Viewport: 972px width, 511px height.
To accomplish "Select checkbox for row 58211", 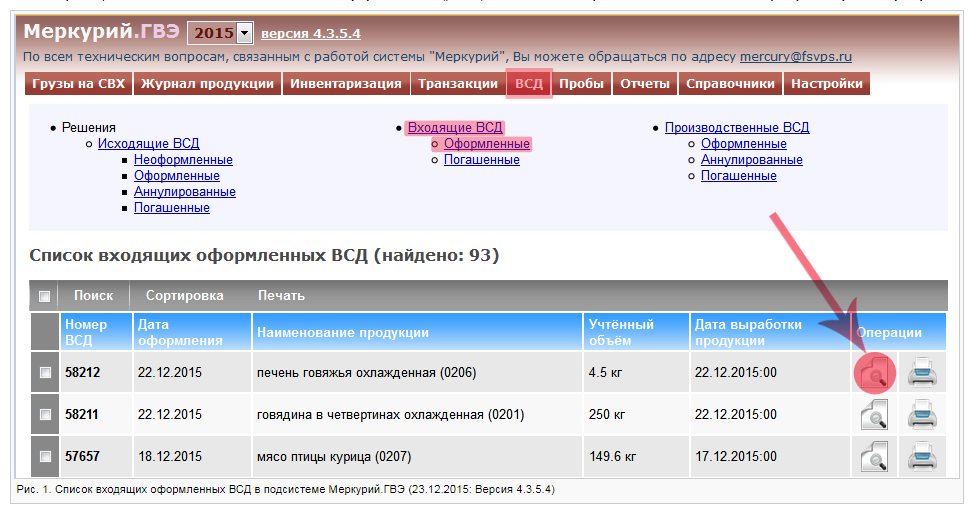I will click(x=45, y=415).
